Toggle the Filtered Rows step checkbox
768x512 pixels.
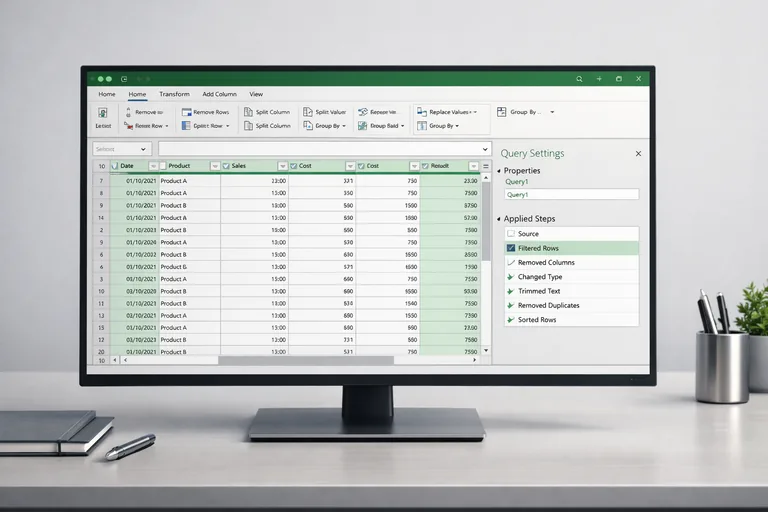tap(511, 248)
